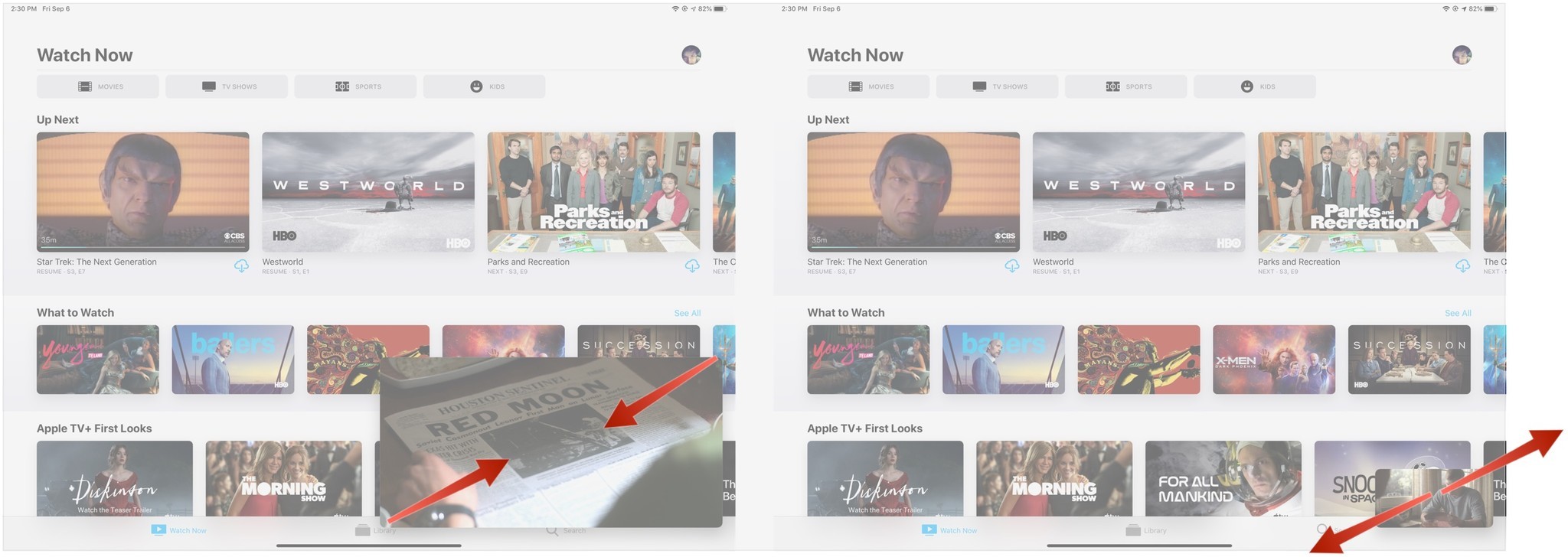
Task: Switch to Library tab in right screenshot
Action: [x=1146, y=530]
